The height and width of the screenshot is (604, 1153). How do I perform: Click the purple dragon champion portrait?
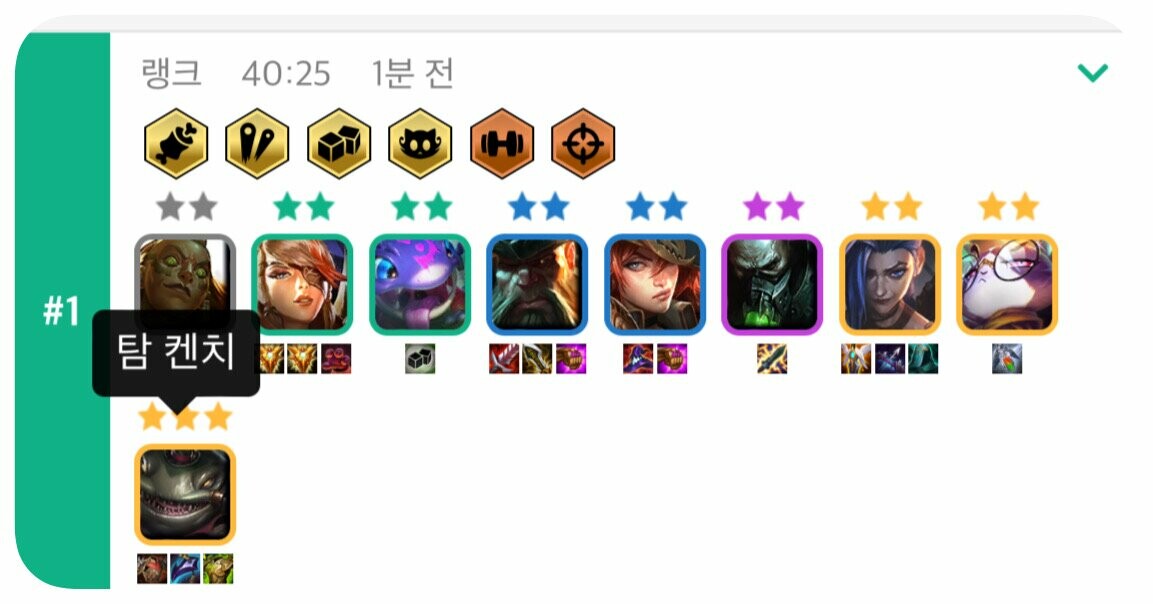tap(420, 284)
